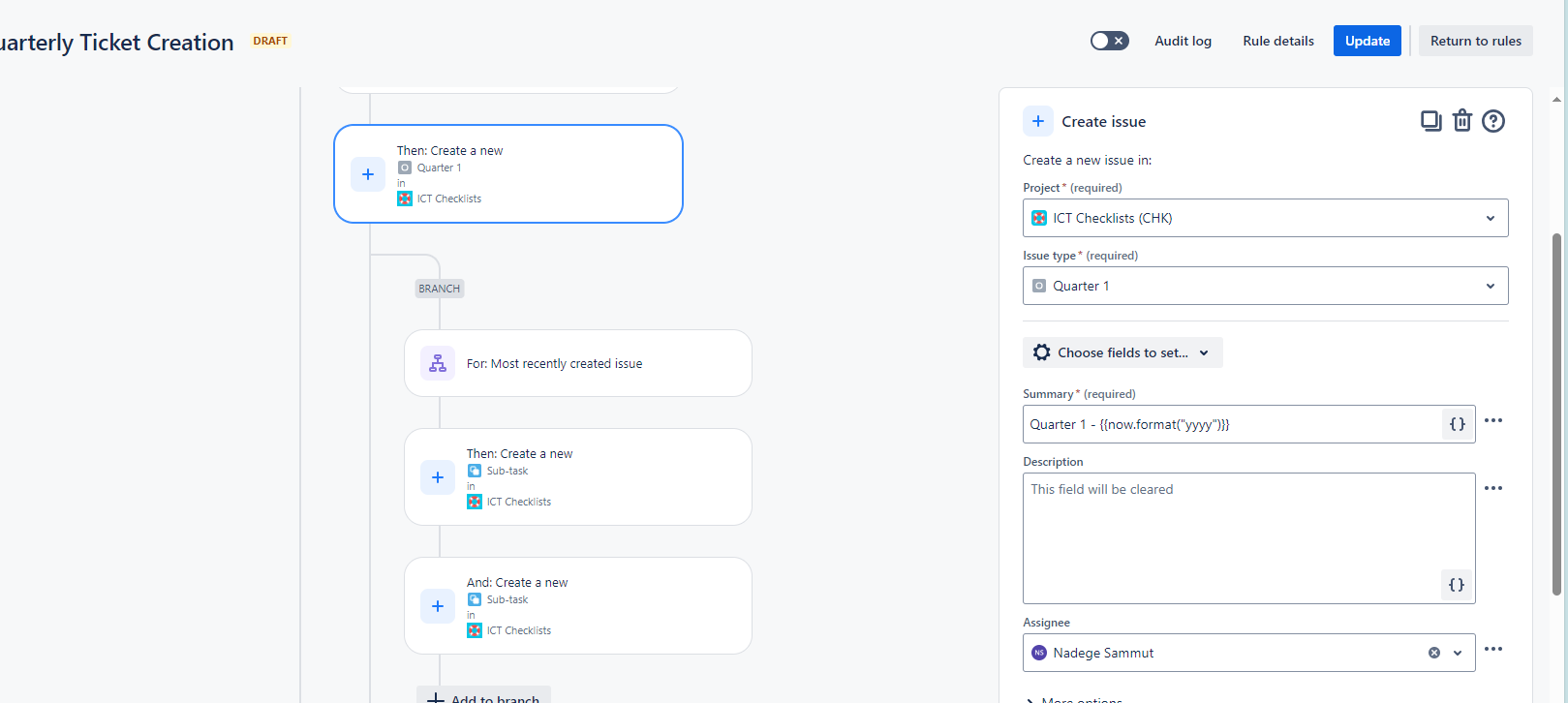Select the Then: Create a new Quarter 1 step
The width and height of the screenshot is (1568, 703).
(x=508, y=174)
